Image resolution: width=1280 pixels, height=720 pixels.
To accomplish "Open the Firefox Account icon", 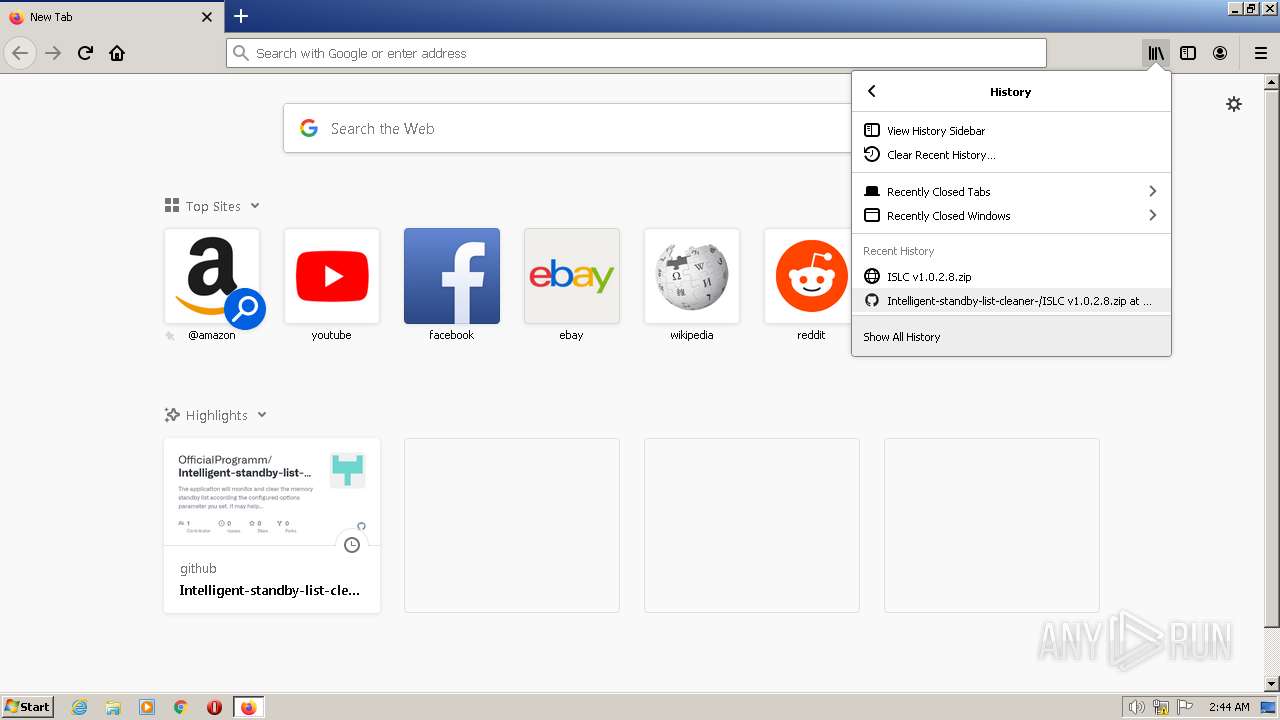I will pos(1220,53).
